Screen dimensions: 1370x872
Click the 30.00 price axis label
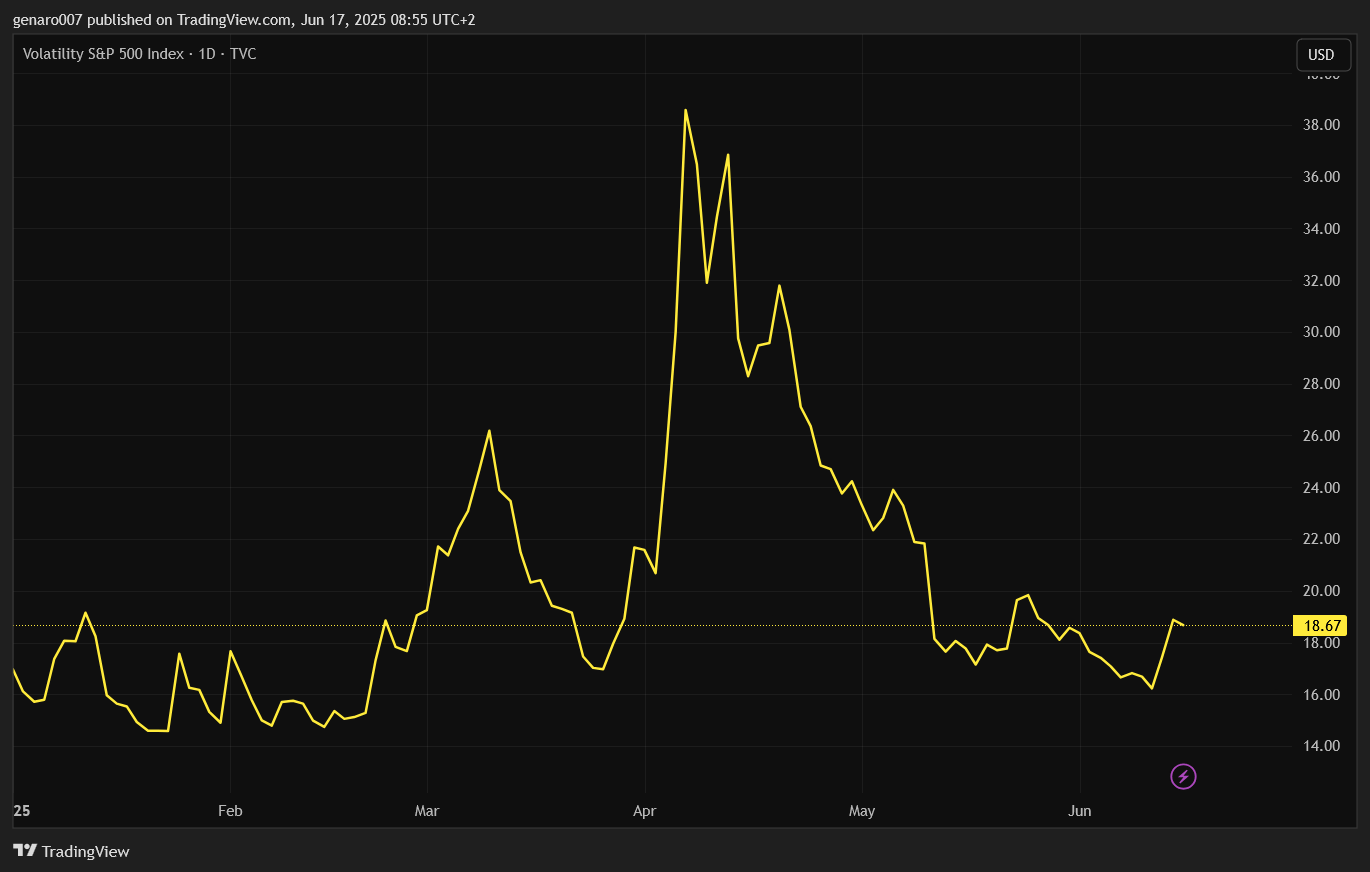click(x=1322, y=332)
